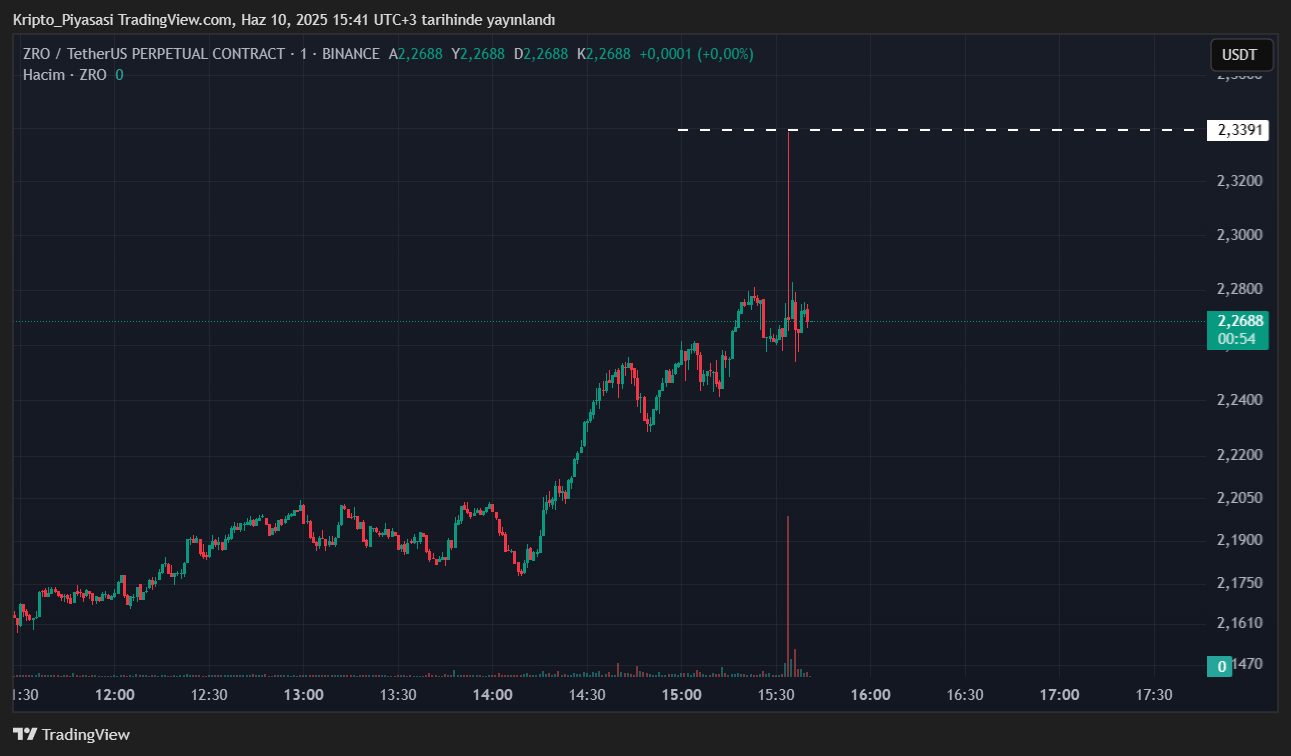Click the tall red spike candle wick
Screen dimensions: 1291x756
pos(788,200)
